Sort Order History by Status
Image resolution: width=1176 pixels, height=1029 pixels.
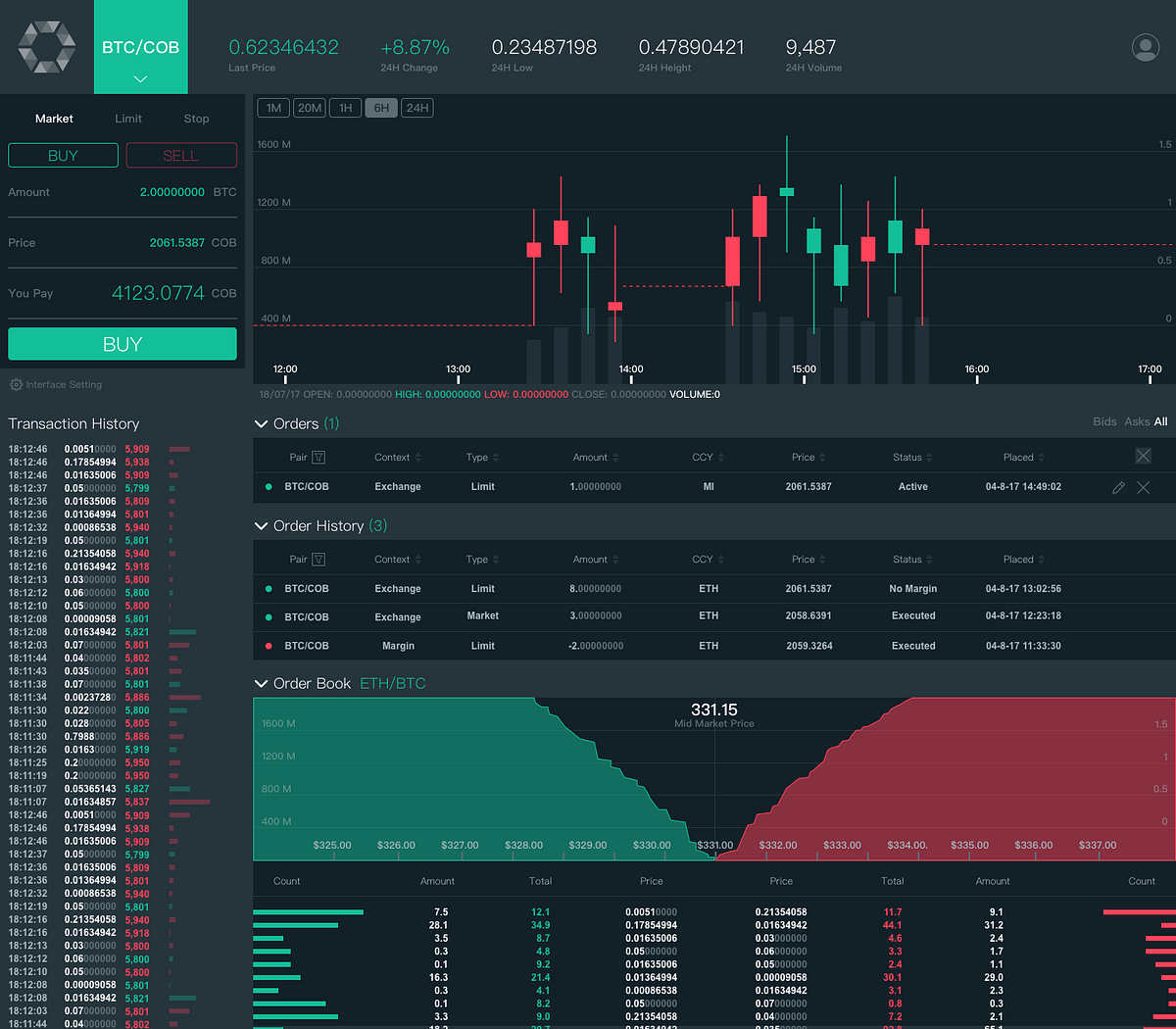(x=912, y=559)
